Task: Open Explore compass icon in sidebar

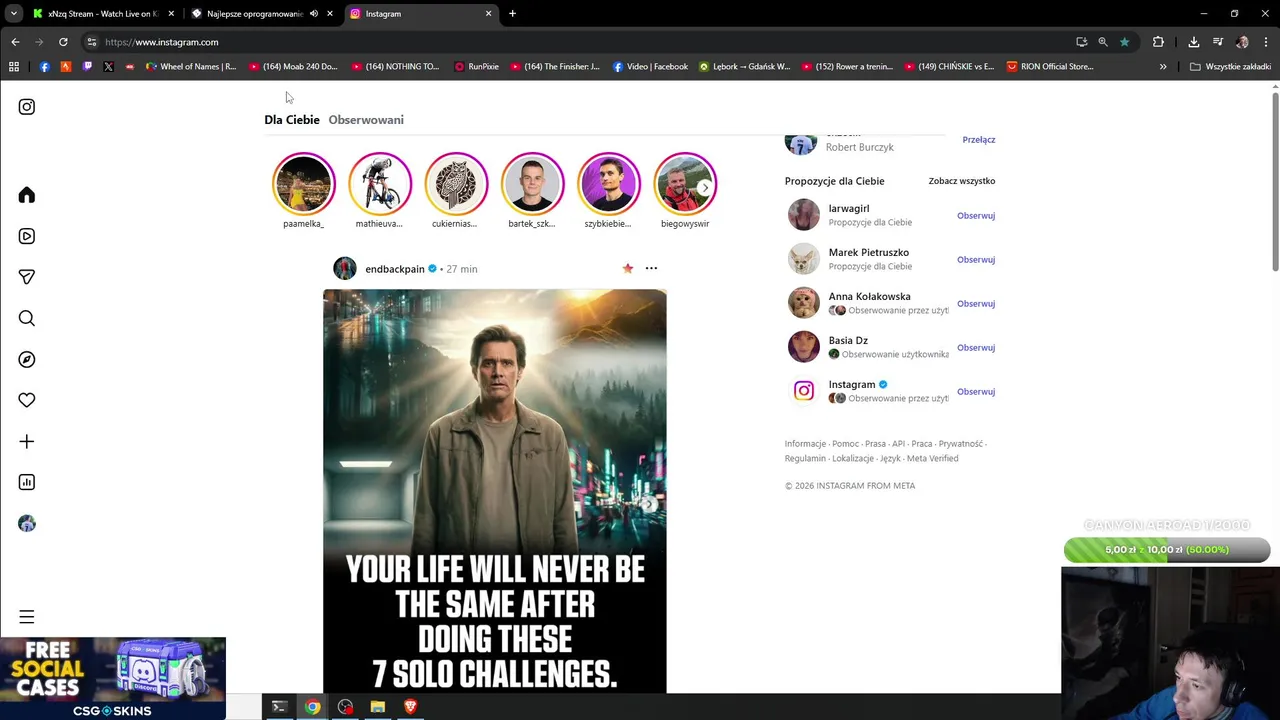Action: (x=27, y=359)
